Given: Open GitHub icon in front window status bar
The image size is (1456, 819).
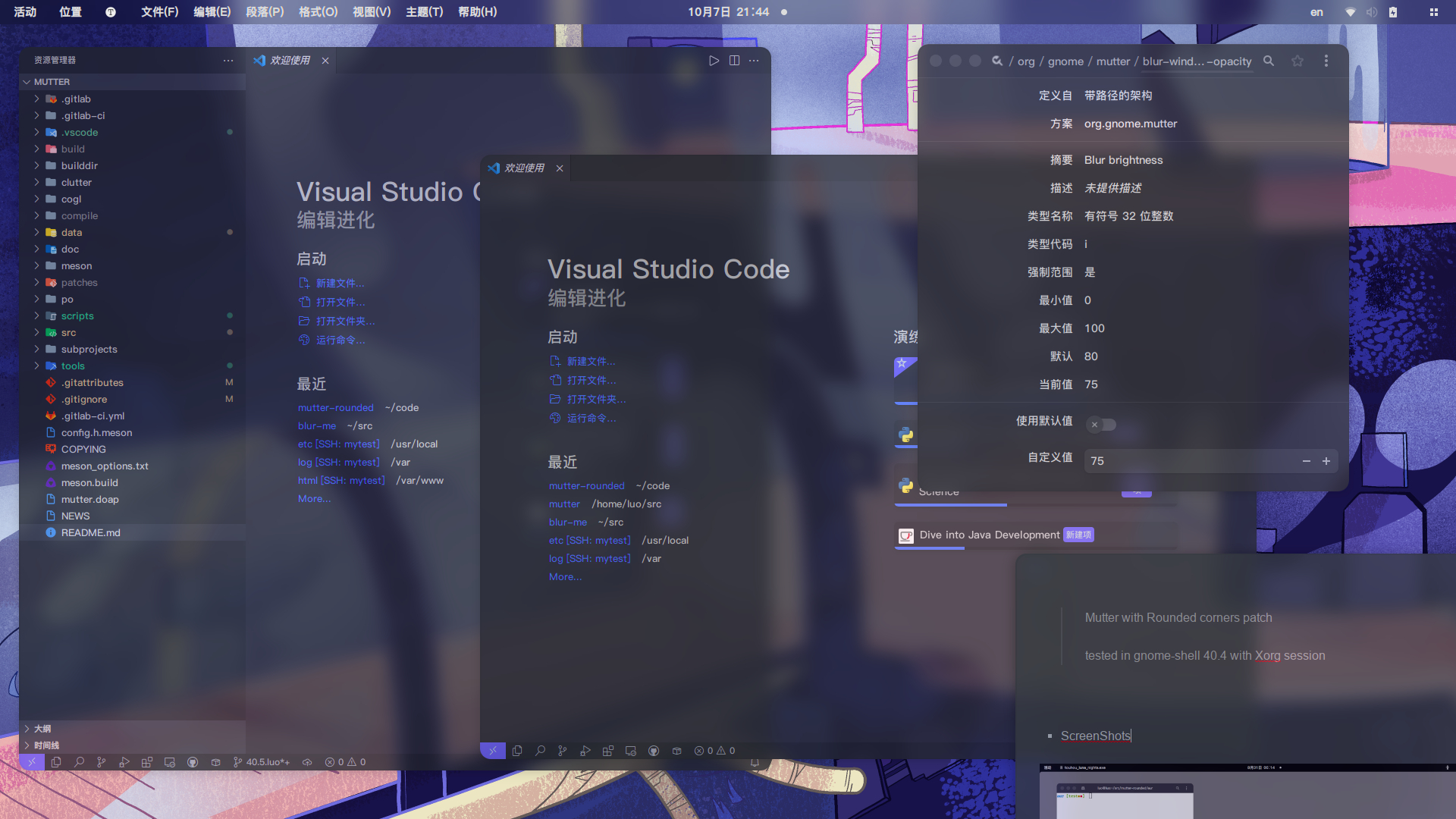Looking at the screenshot, I should pos(654,751).
